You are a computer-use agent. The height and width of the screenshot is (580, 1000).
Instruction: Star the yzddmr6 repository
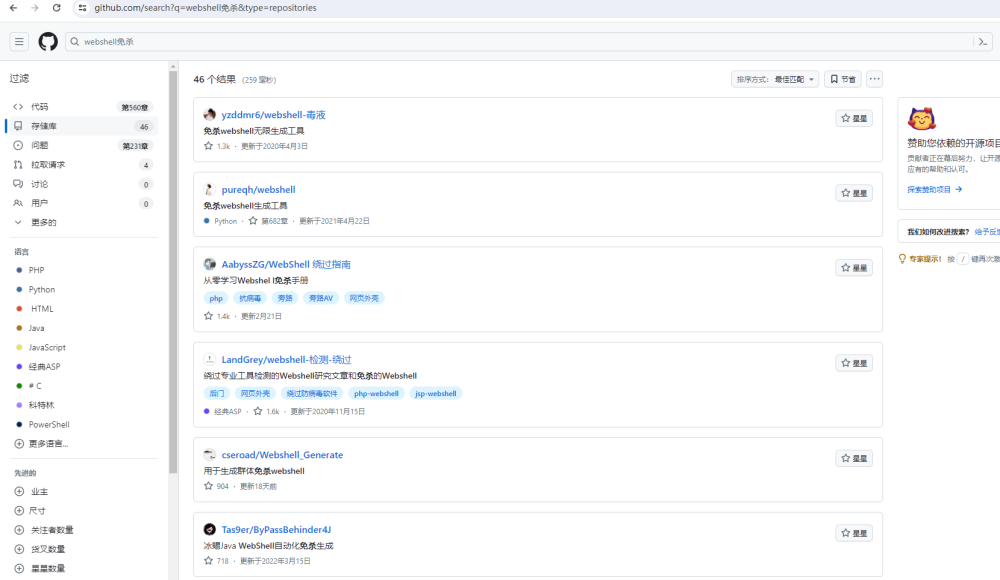coord(854,118)
